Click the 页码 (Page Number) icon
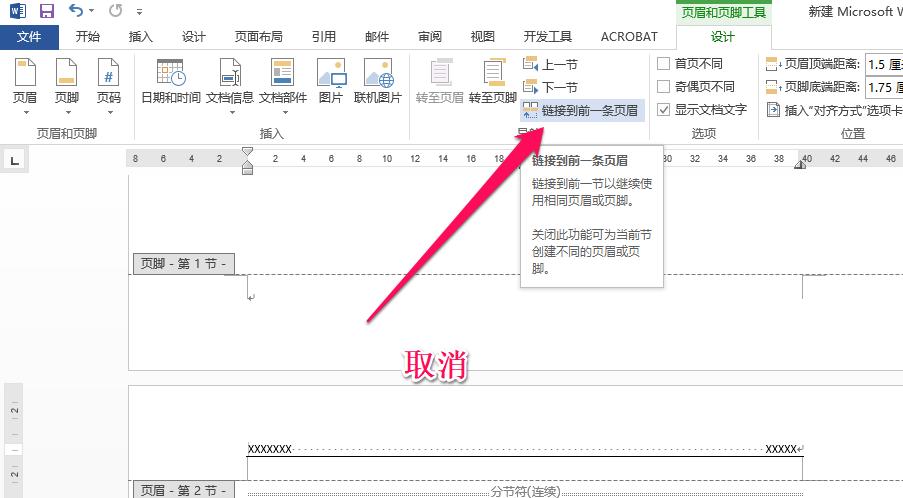903x498 pixels. pyautogui.click(x=108, y=73)
